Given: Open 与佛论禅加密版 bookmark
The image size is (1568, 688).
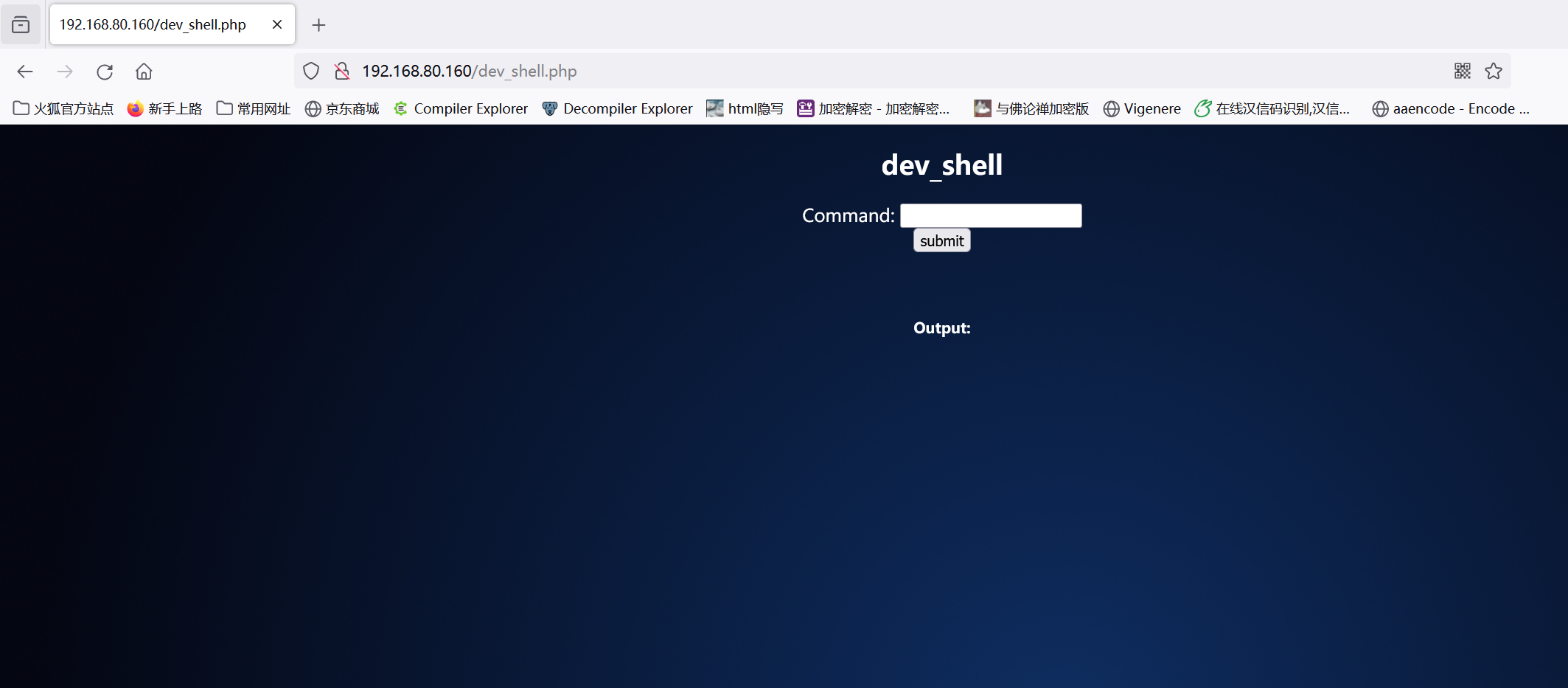Looking at the screenshot, I should (1031, 109).
